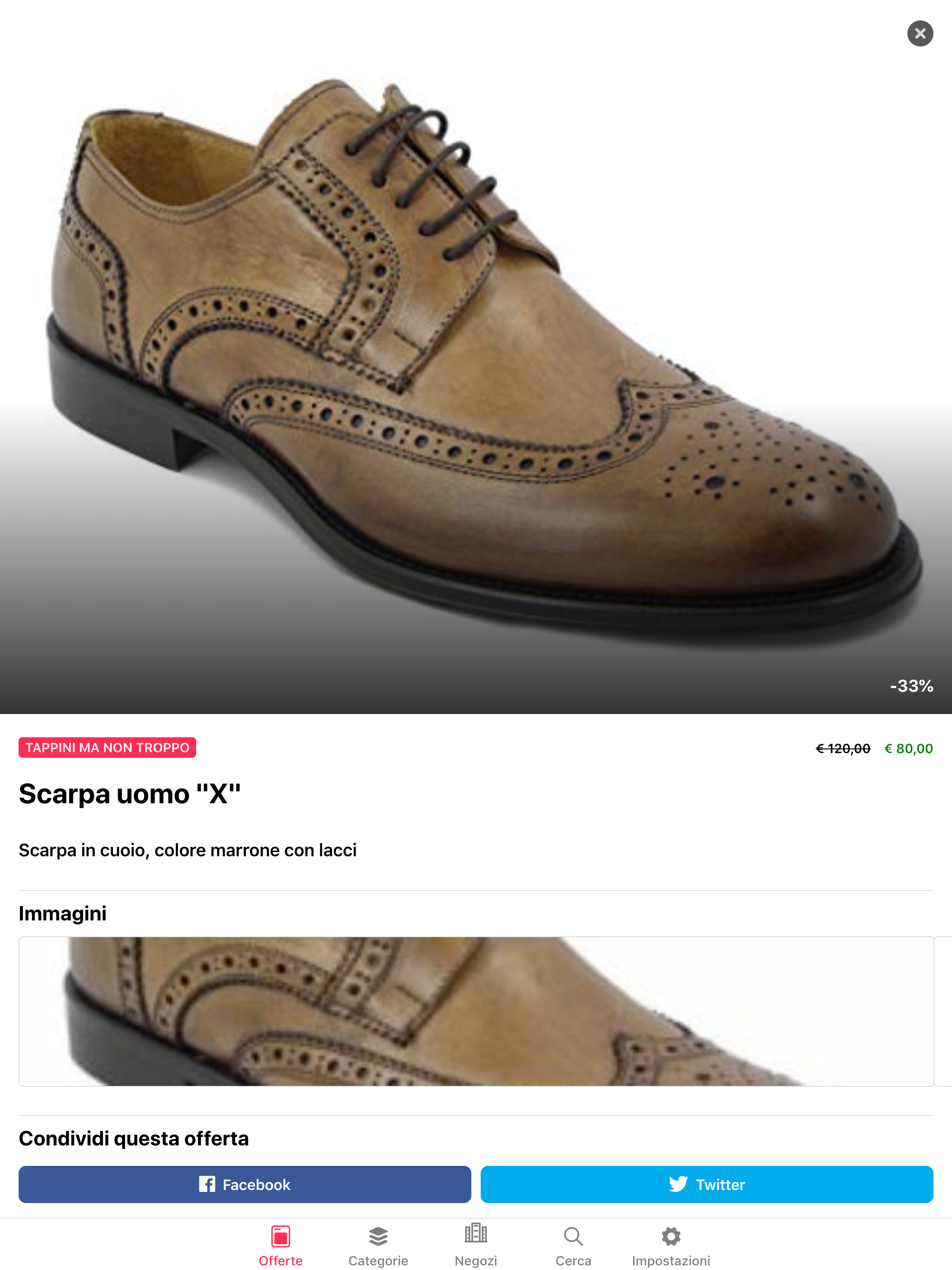The width and height of the screenshot is (952, 1270).
Task: Open the shoe thumbnail under Immagini
Action: [x=476, y=1011]
